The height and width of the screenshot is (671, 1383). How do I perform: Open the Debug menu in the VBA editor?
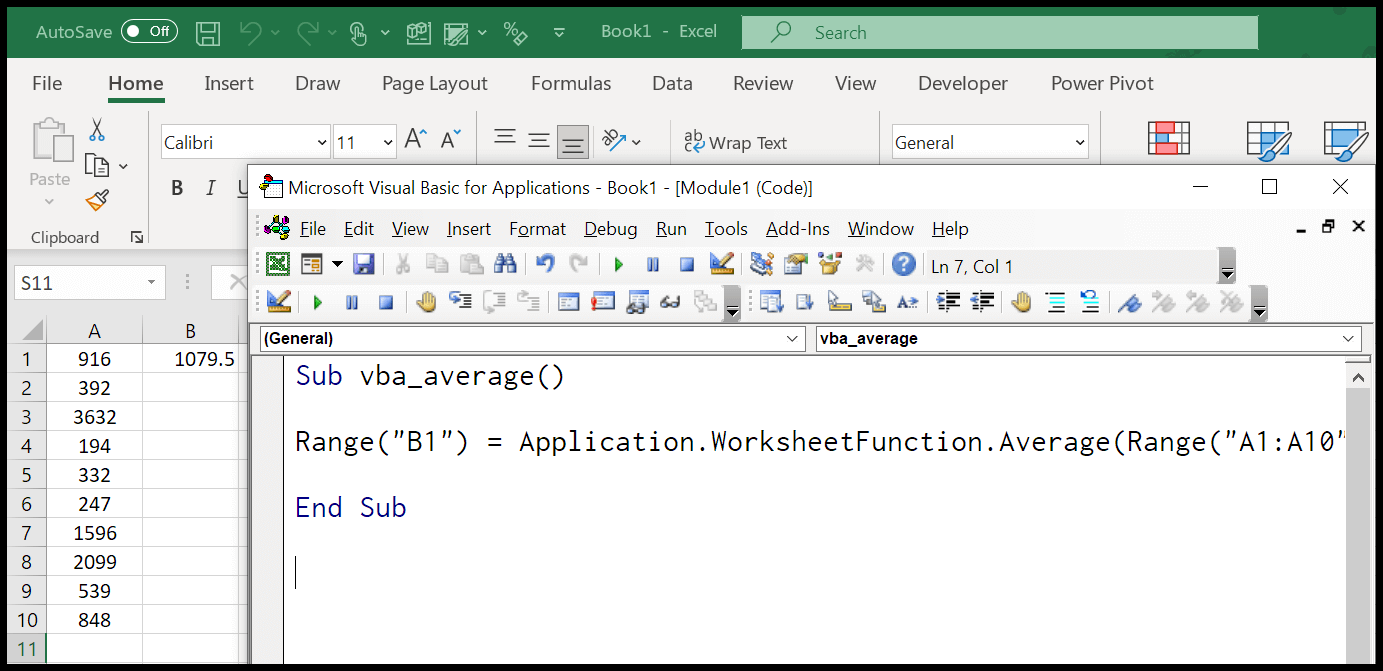pyautogui.click(x=611, y=229)
